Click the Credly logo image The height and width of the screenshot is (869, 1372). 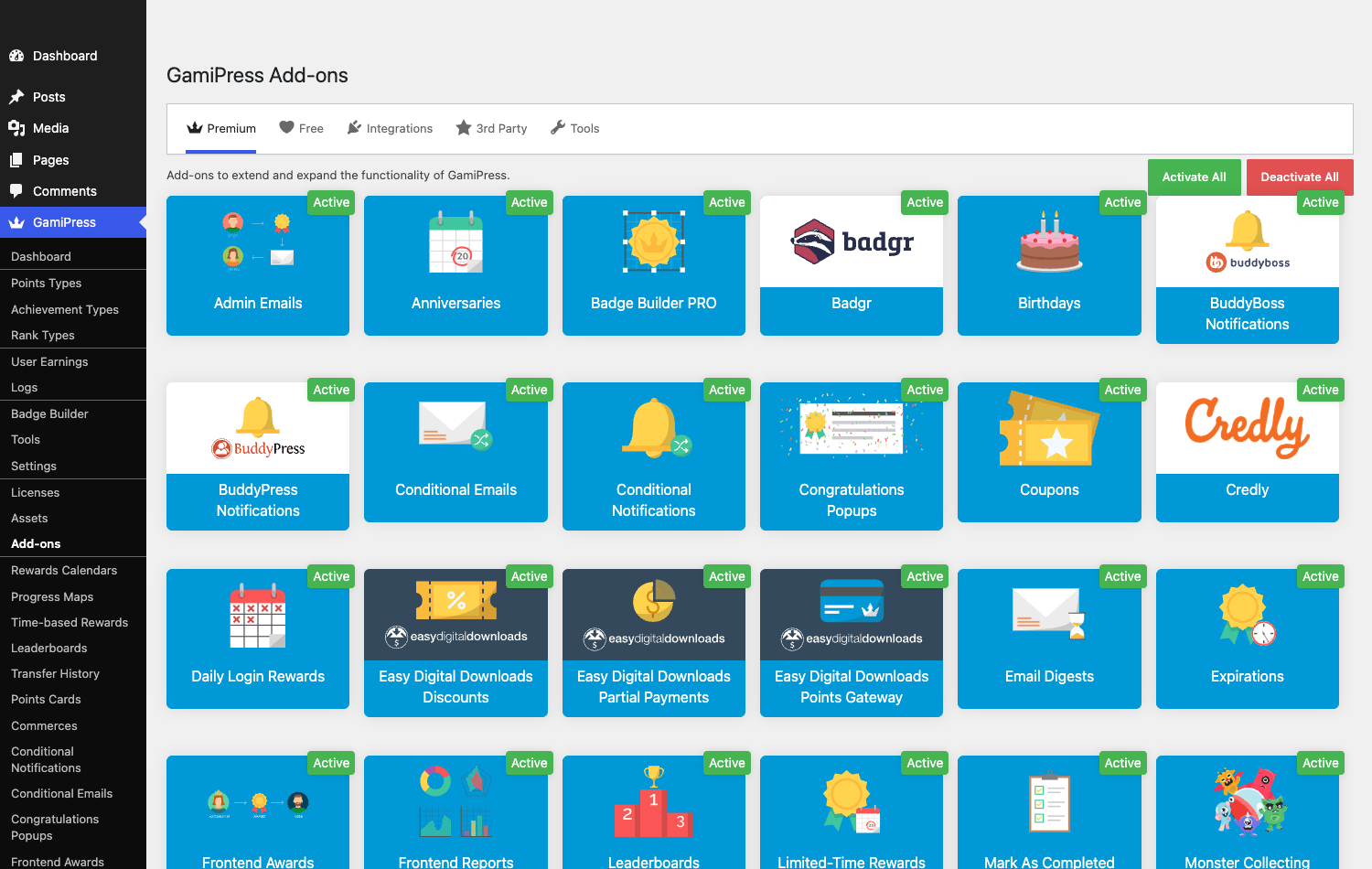click(x=1248, y=426)
